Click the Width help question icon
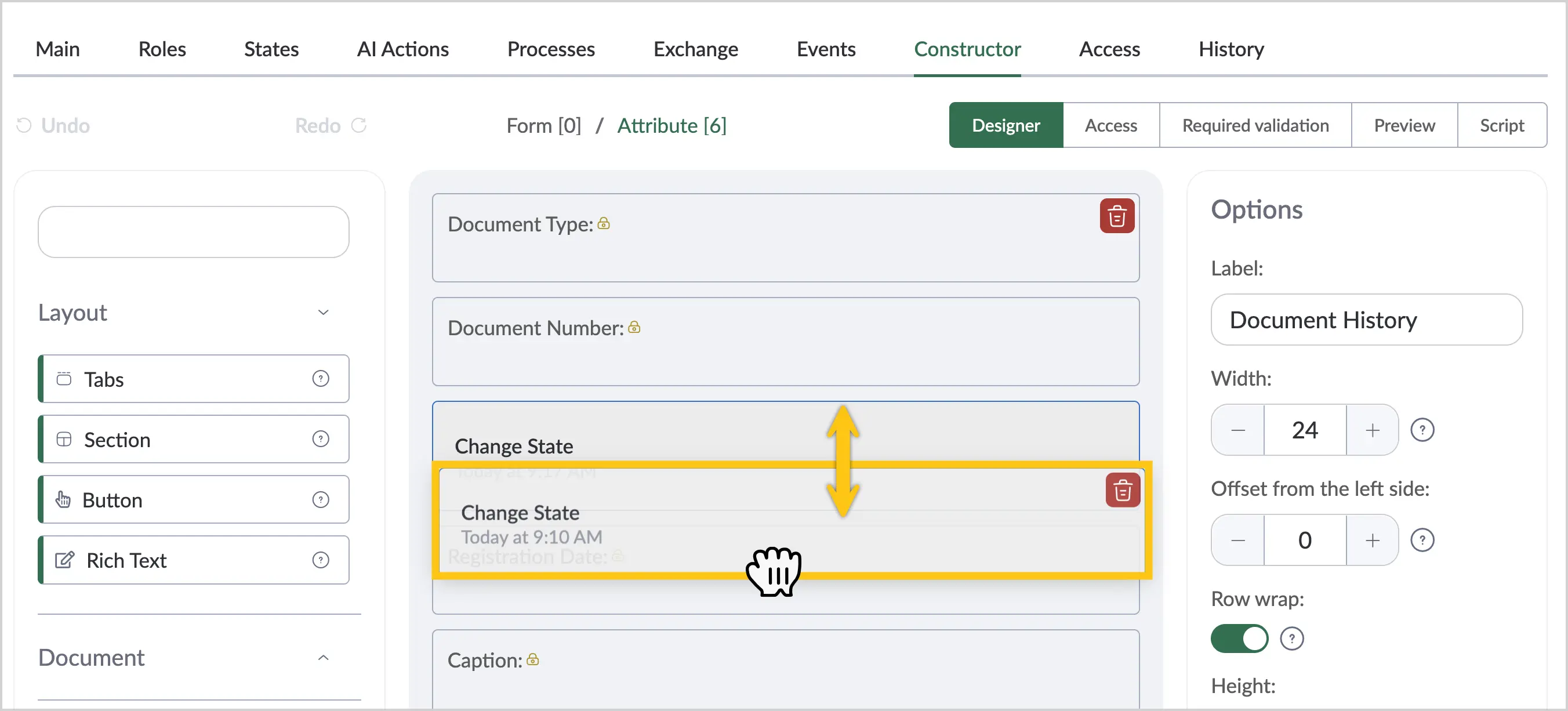 (1422, 430)
